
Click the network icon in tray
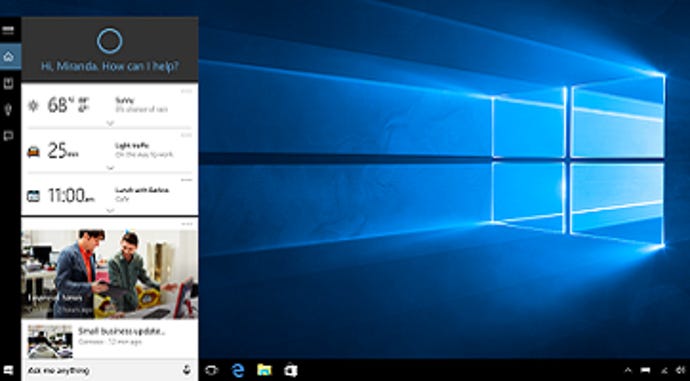coord(664,371)
